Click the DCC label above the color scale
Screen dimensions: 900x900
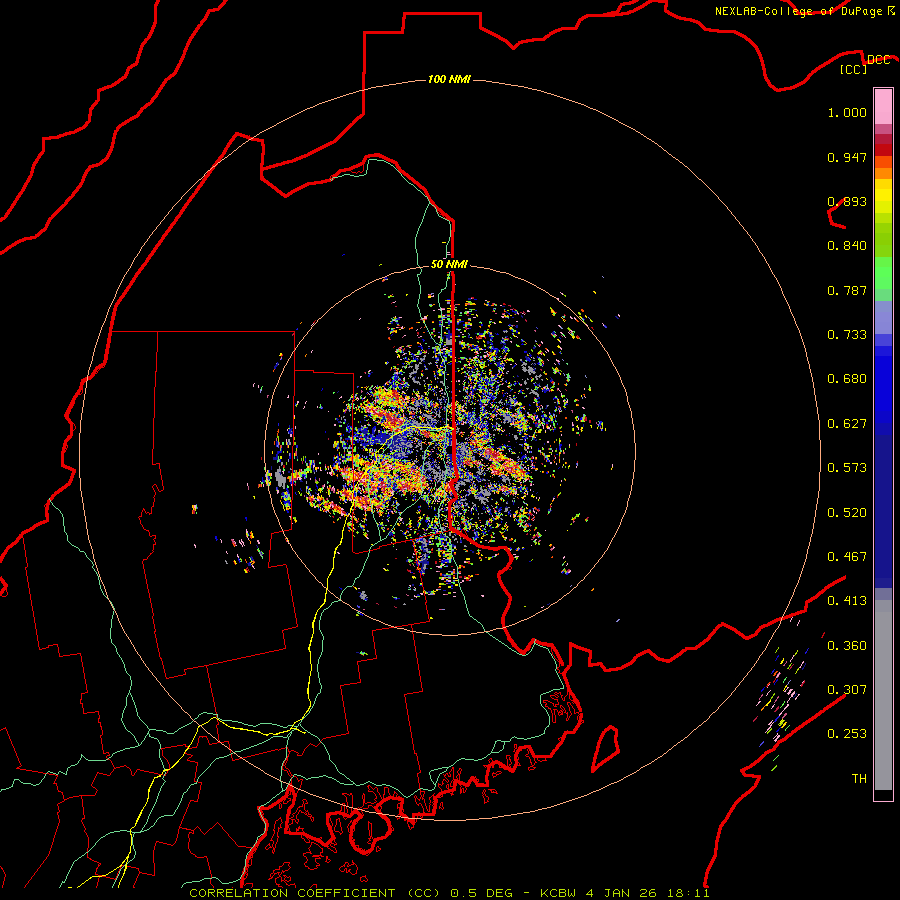pos(878,60)
